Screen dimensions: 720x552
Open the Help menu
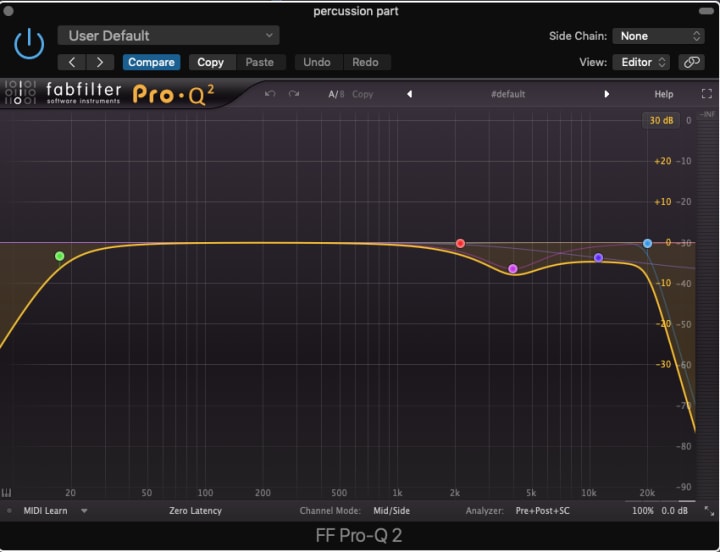tap(664, 94)
